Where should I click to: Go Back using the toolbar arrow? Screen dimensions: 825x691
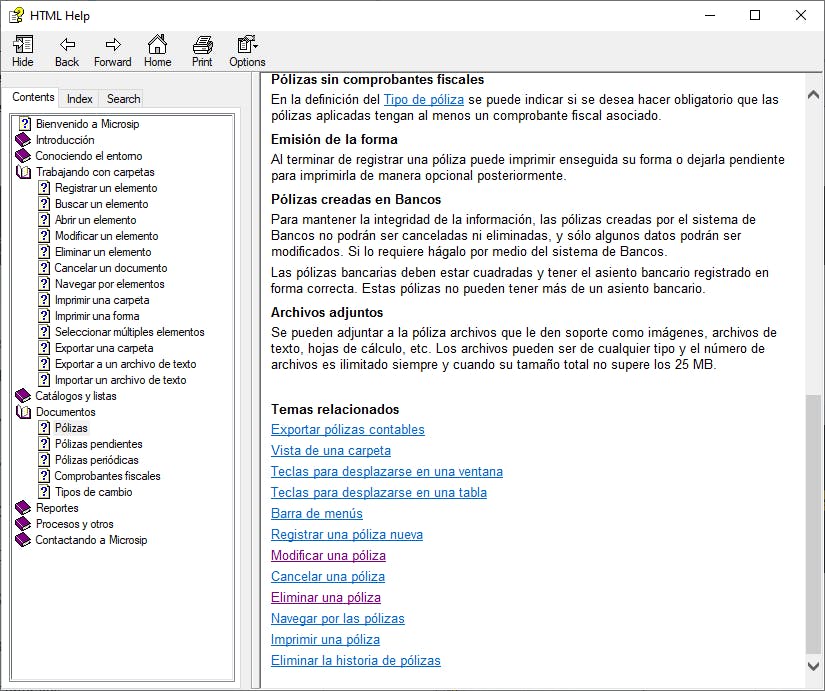67,45
